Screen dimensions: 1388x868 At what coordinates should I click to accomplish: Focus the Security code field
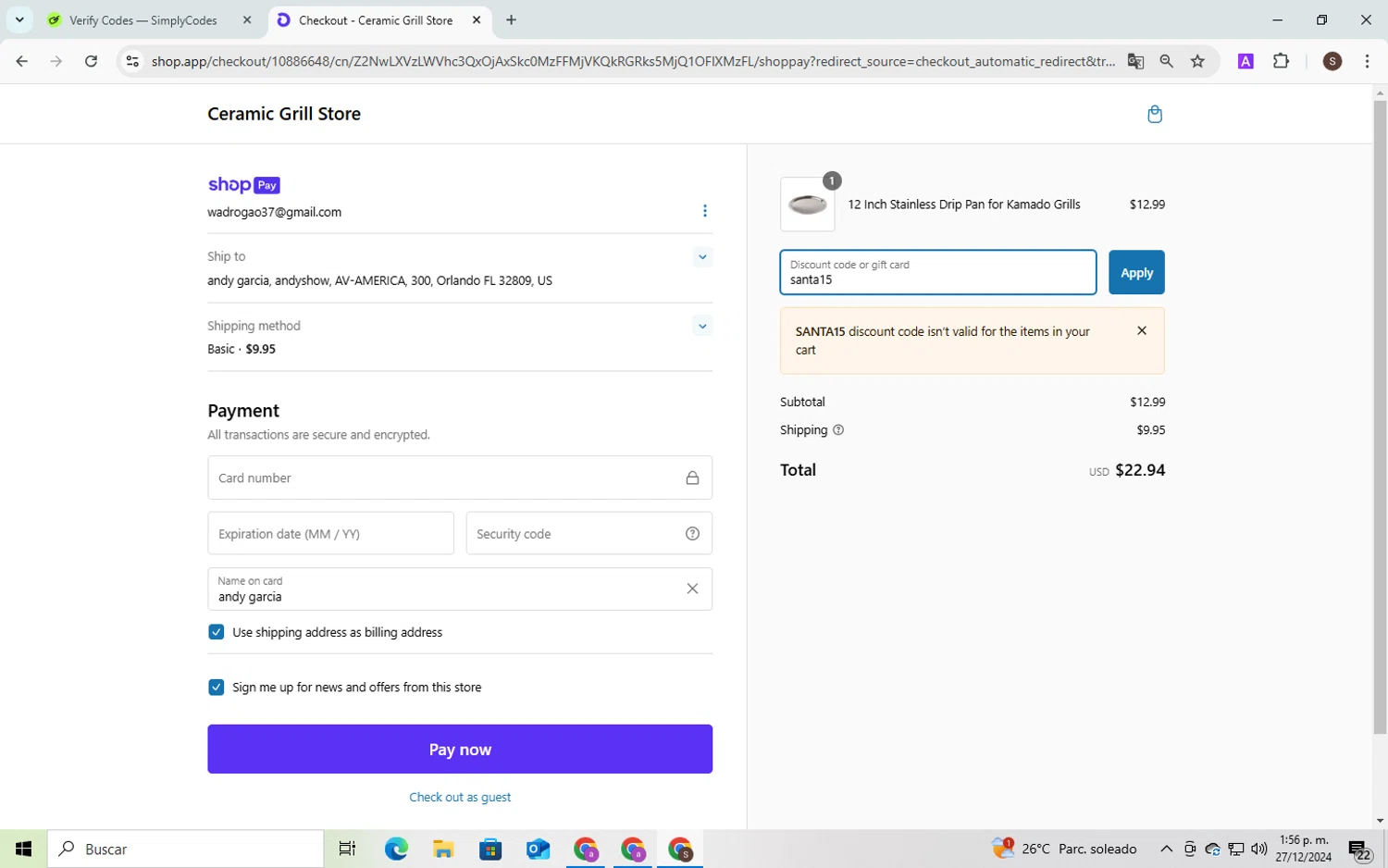589,533
